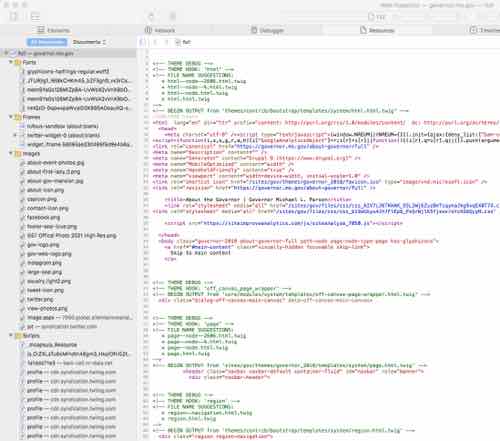500x441 pixels.
Task: Click the dock inspector to side icon
Action: [13, 16]
